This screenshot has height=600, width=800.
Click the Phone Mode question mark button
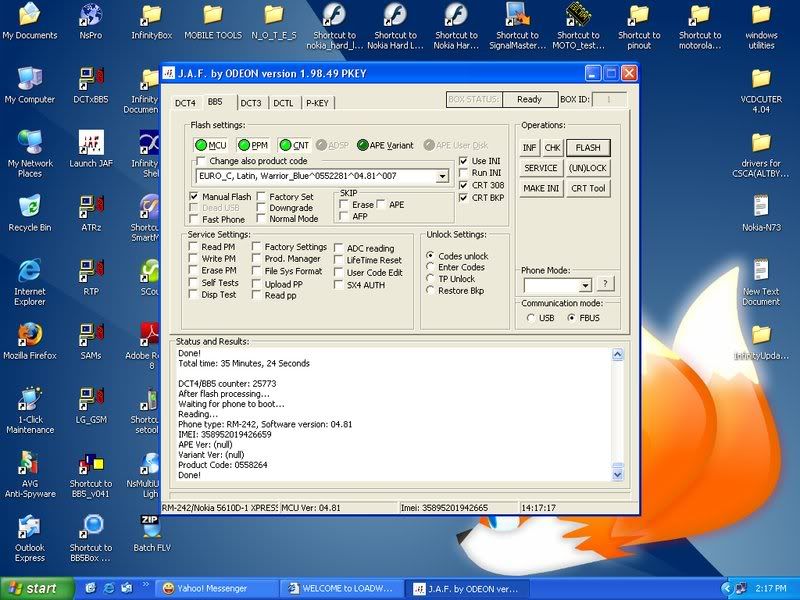click(x=606, y=284)
